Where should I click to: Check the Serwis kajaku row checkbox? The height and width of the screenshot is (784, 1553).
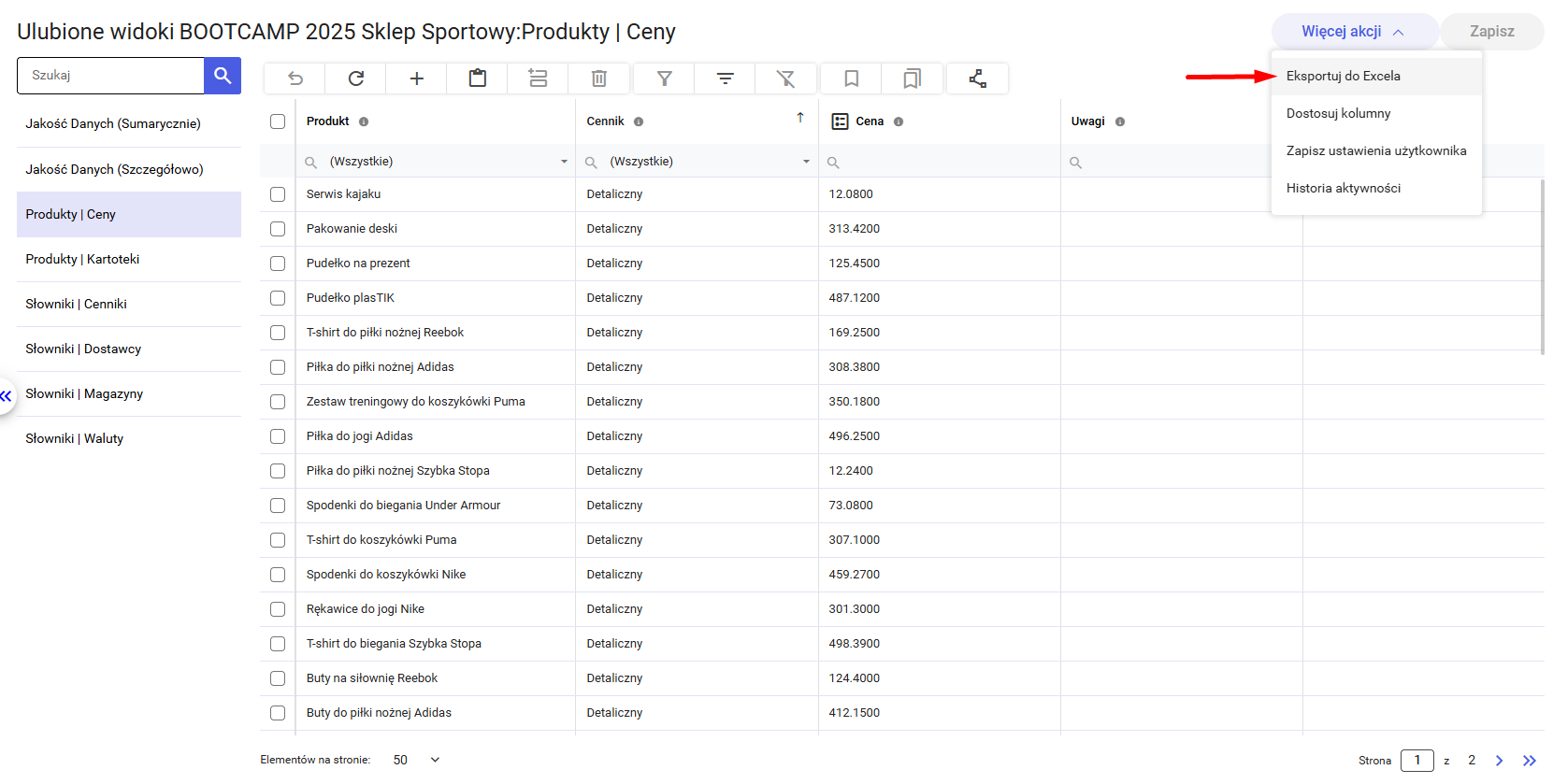tap(278, 194)
